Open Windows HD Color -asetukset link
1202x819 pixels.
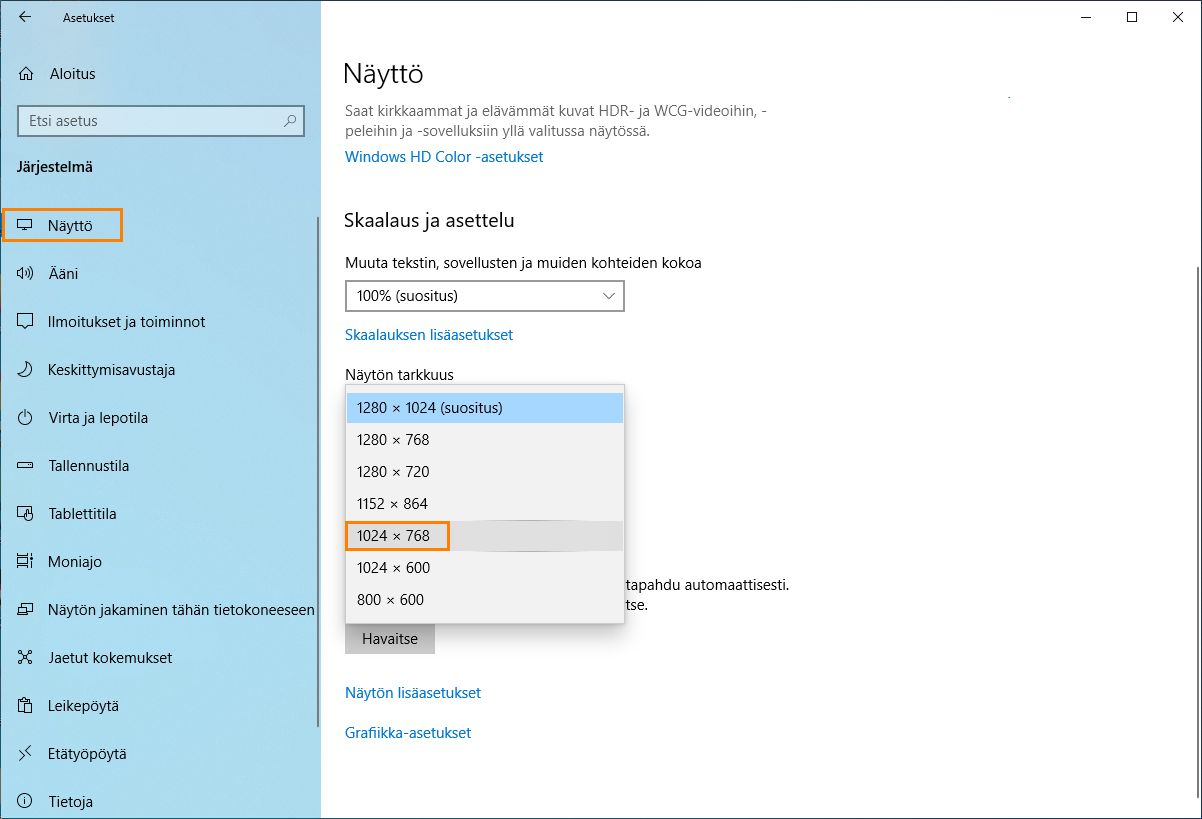point(444,157)
